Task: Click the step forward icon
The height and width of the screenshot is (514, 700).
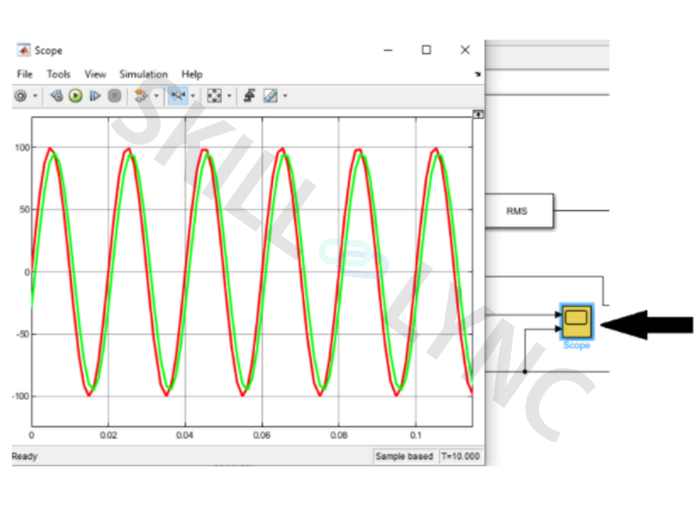Action: coord(95,96)
